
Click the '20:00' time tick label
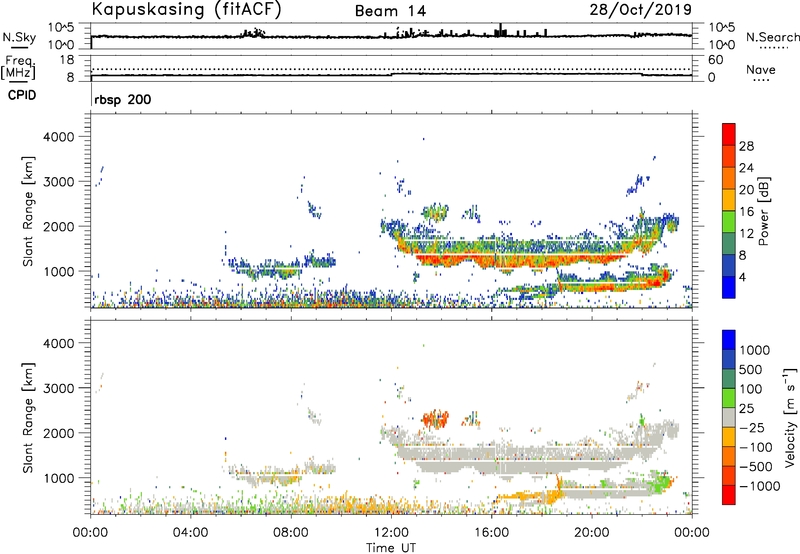592,533
